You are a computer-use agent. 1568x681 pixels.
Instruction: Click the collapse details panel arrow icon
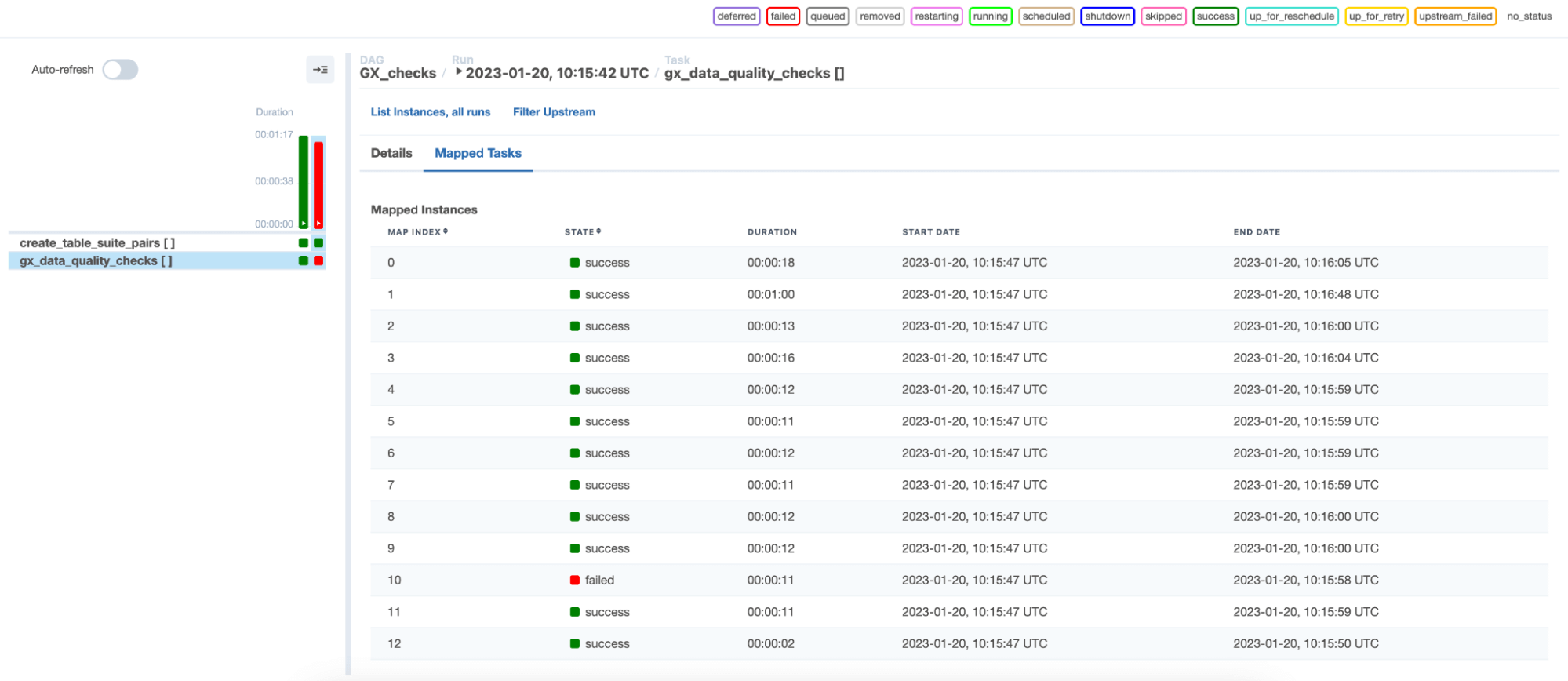pyautogui.click(x=320, y=70)
